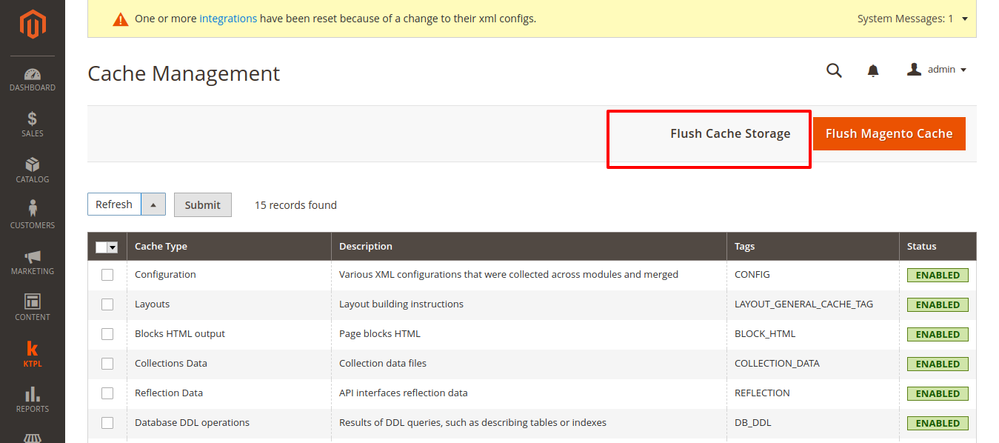The image size is (999, 443).
Task: Click the Magento logo icon
Action: click(x=32, y=25)
